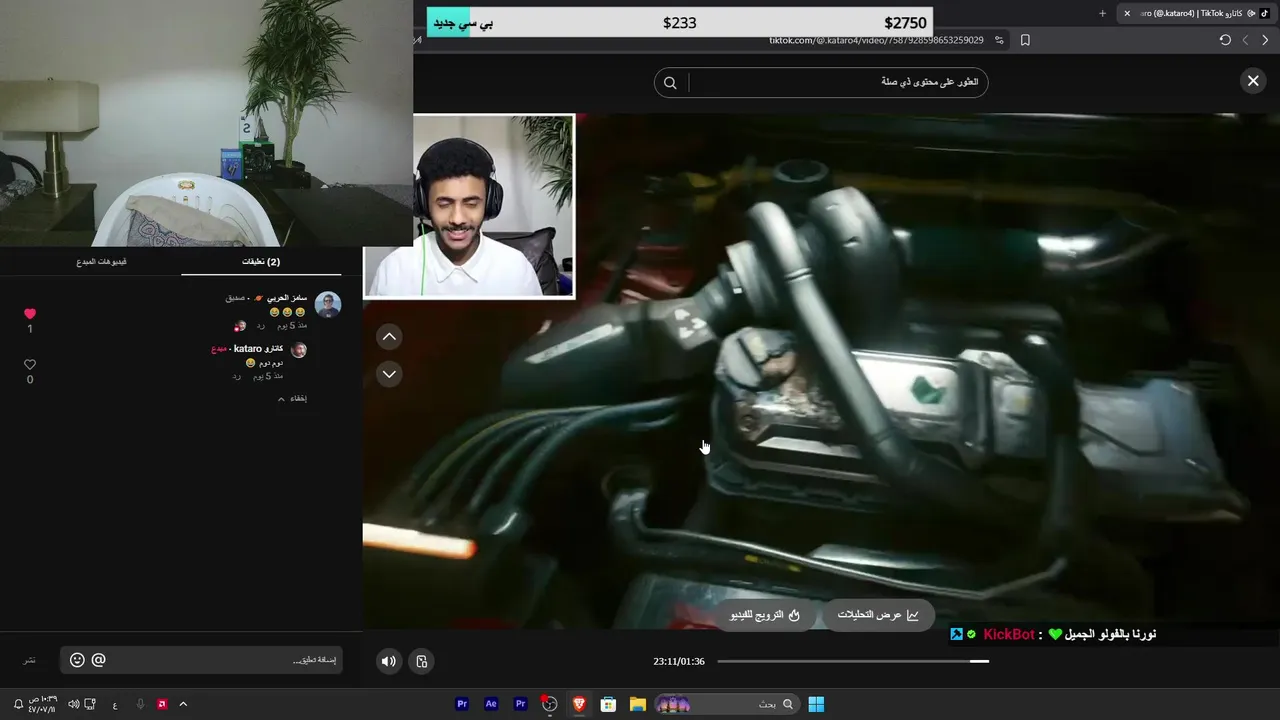
Task: Open After Effects from the taskbar
Action: 491,704
